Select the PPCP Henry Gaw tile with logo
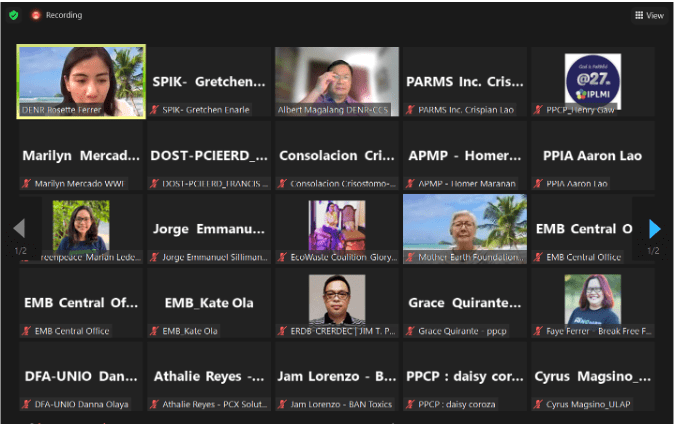 click(592, 81)
